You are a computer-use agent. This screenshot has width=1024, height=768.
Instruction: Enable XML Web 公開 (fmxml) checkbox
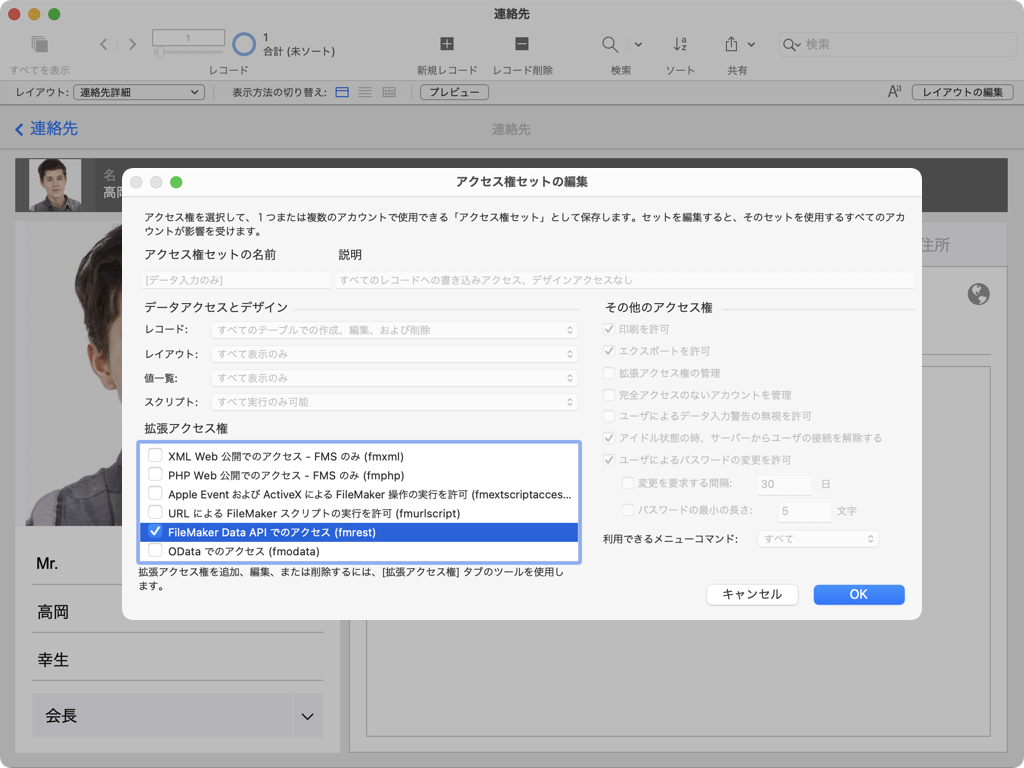point(155,455)
